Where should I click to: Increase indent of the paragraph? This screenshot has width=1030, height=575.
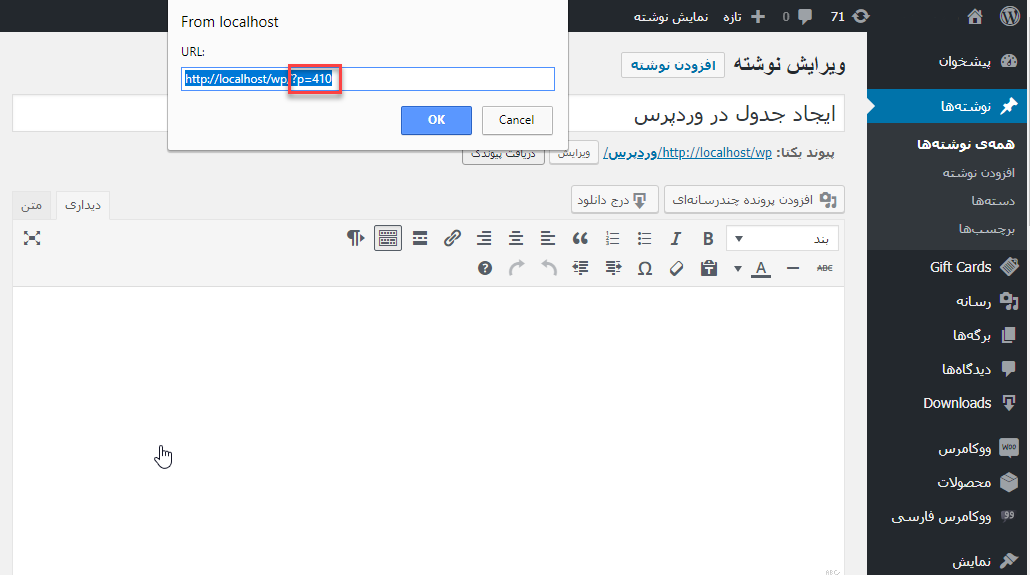click(580, 268)
